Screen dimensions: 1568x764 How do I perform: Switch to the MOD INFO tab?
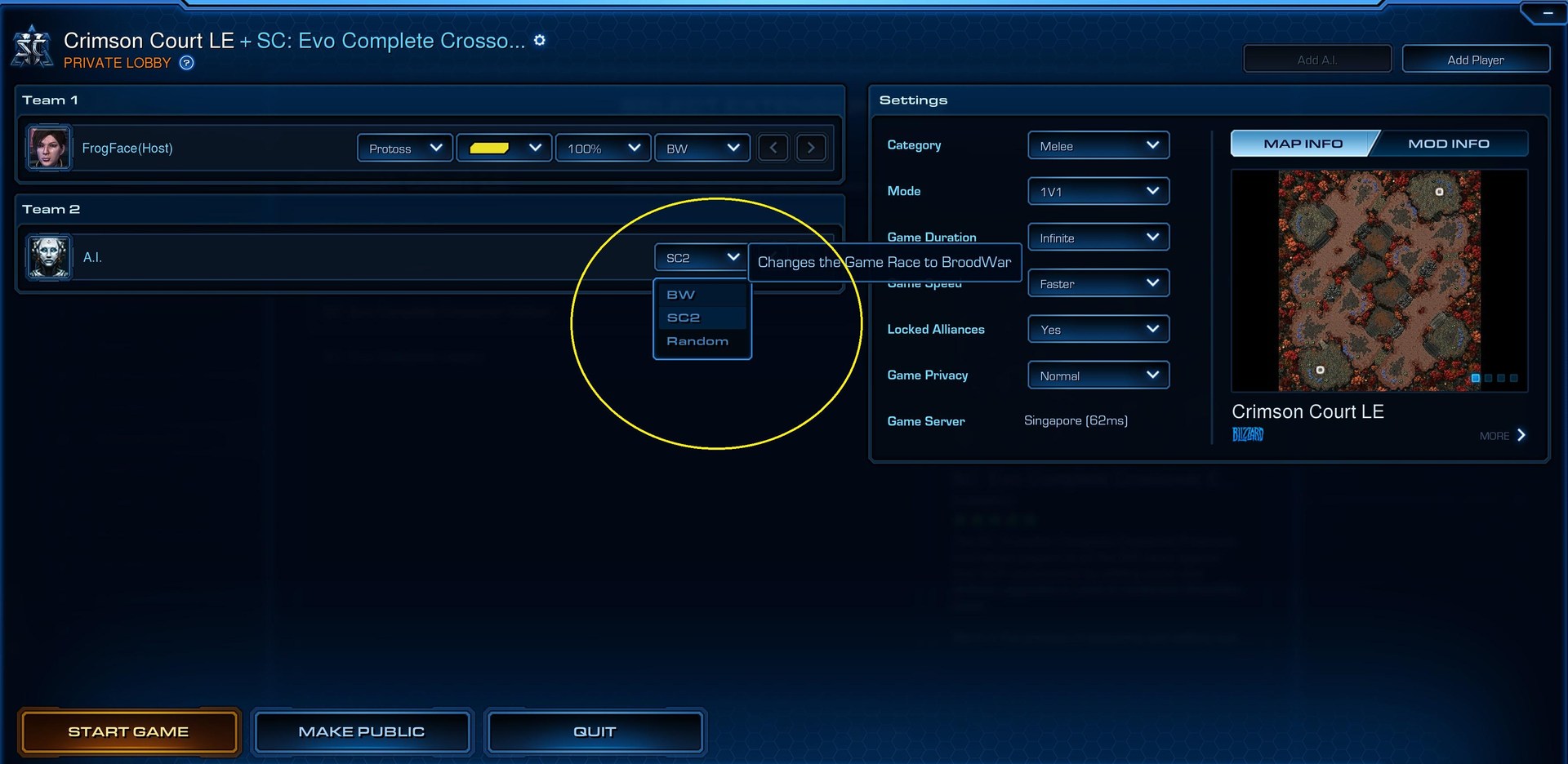click(1448, 144)
